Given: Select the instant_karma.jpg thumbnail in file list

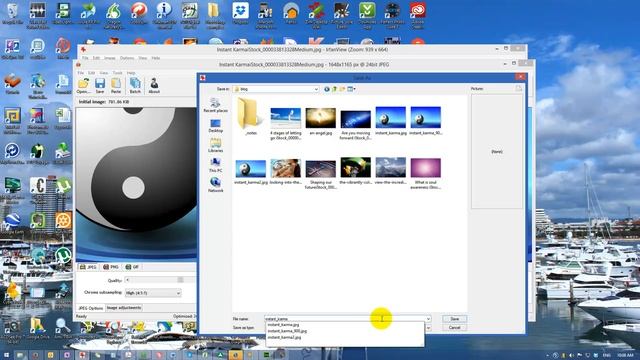Looking at the screenshot, I should click(x=391, y=121).
